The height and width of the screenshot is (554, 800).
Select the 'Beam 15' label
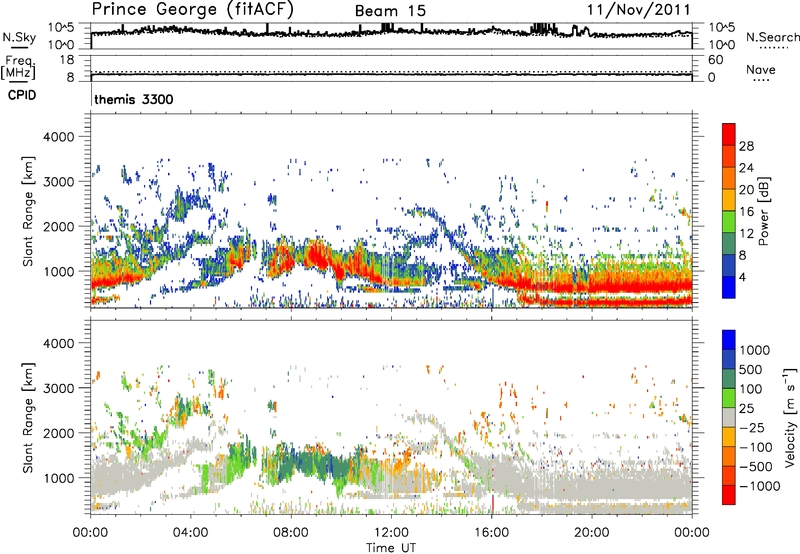point(390,11)
